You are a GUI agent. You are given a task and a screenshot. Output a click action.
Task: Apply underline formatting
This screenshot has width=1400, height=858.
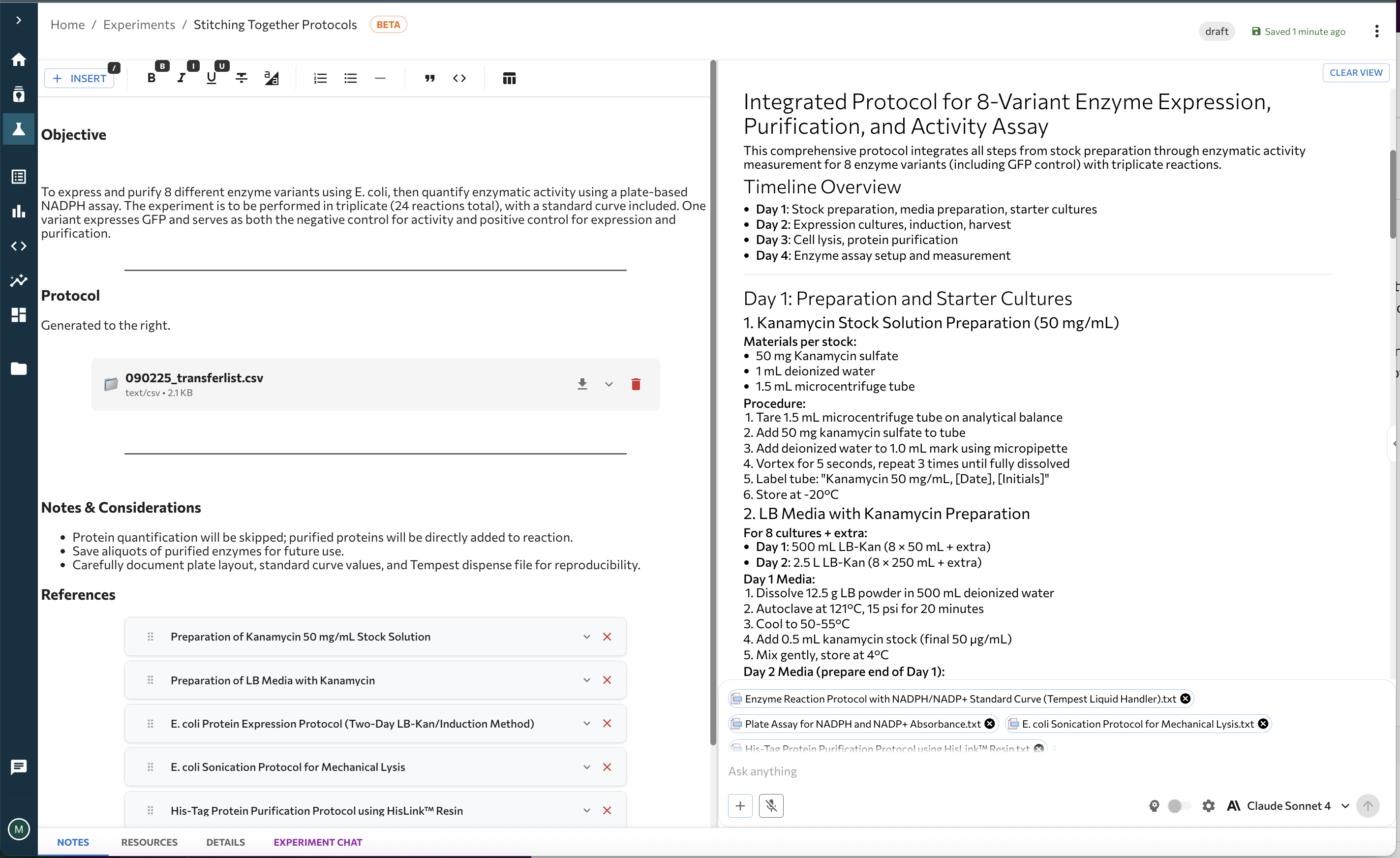tap(212, 78)
